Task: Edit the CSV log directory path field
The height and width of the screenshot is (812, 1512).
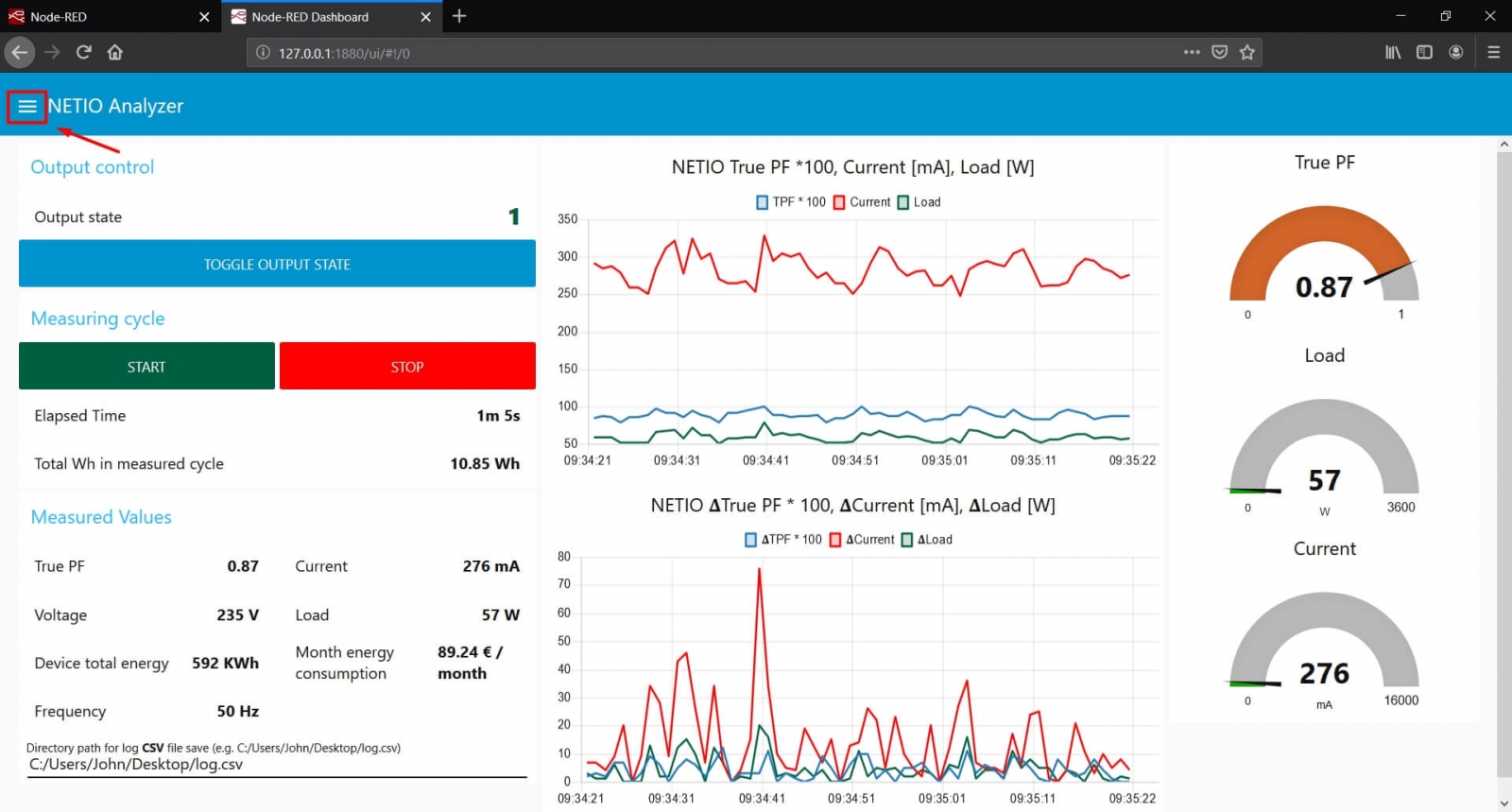Action: (x=277, y=765)
